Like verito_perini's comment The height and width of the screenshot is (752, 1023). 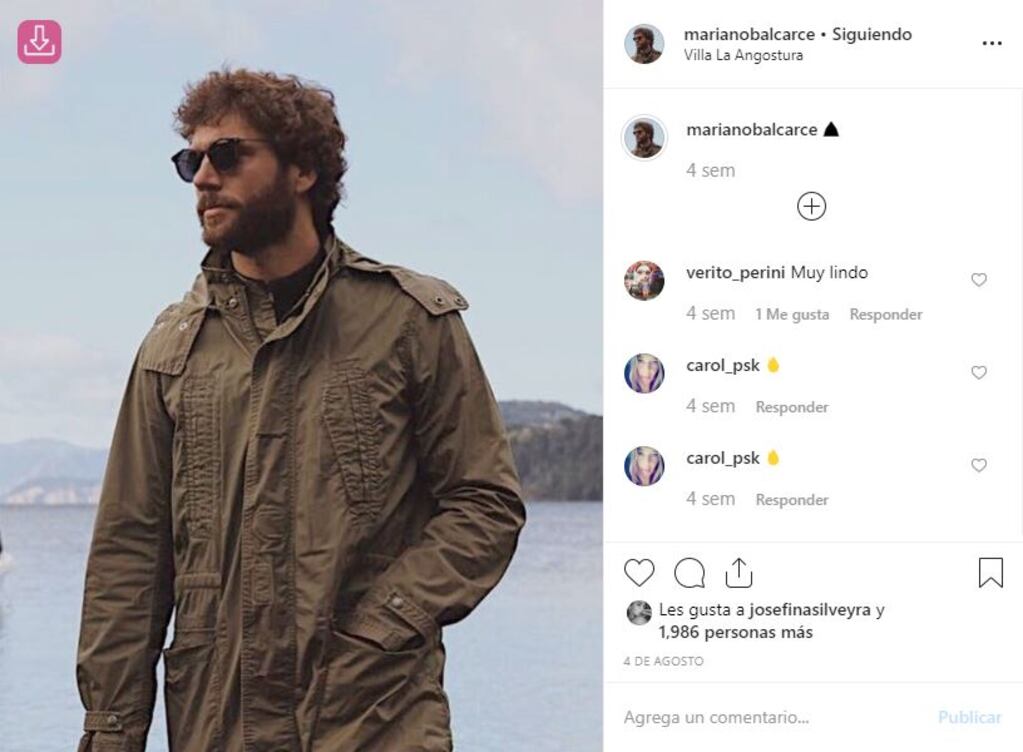point(978,279)
